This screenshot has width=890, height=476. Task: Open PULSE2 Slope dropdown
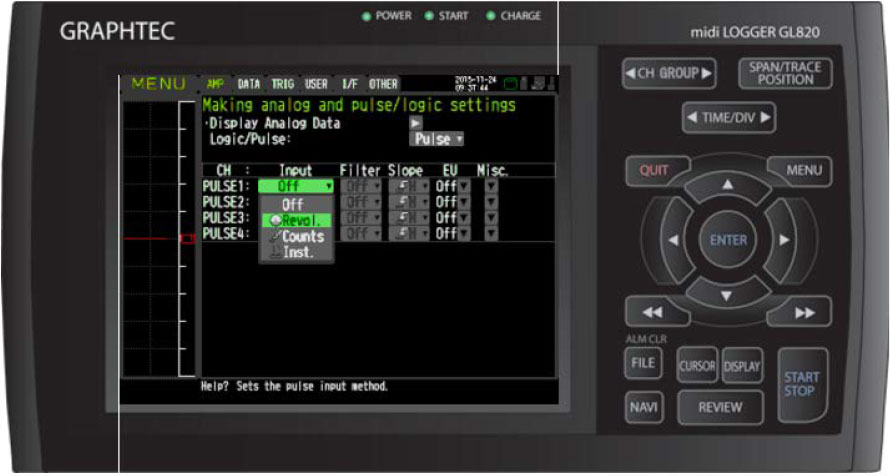[x=409, y=202]
